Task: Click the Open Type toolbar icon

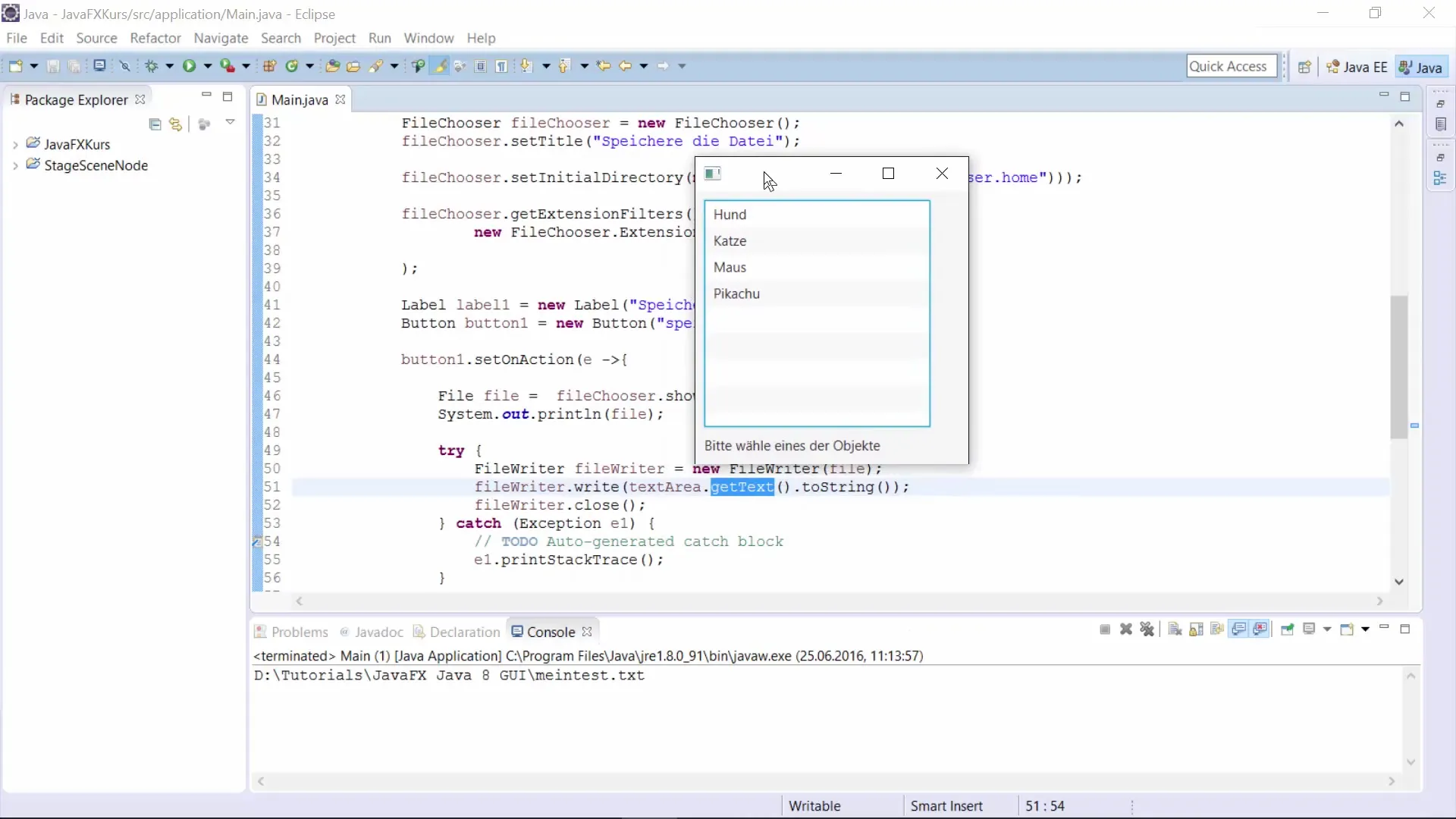Action: [332, 66]
